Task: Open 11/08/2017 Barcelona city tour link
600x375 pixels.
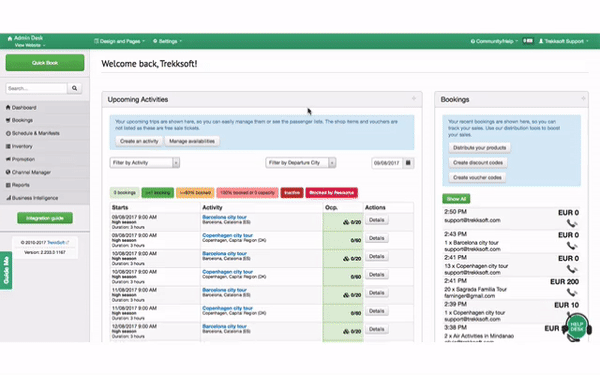Action: coord(224,290)
